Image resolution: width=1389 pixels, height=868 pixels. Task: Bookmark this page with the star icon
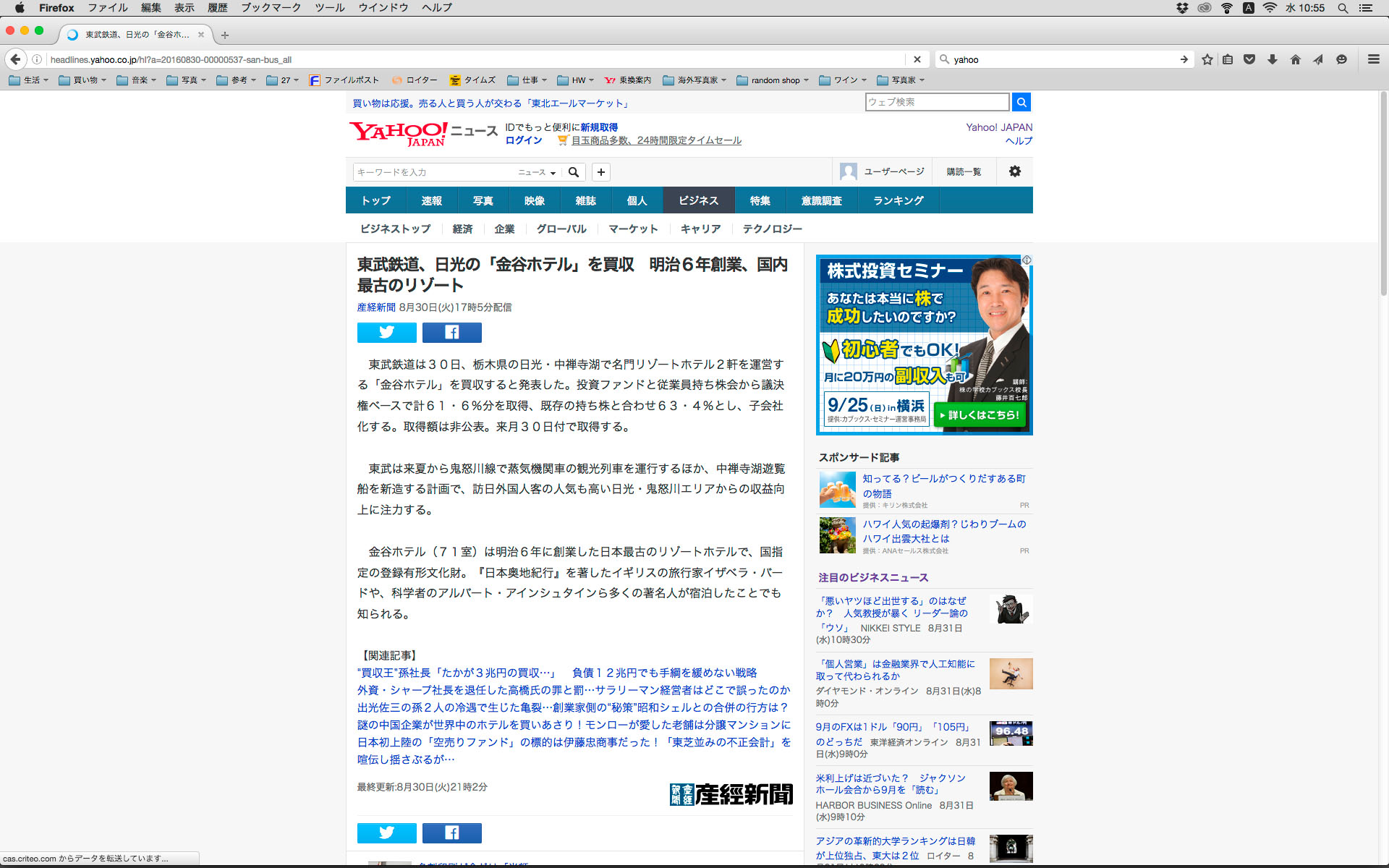pos(1207,59)
